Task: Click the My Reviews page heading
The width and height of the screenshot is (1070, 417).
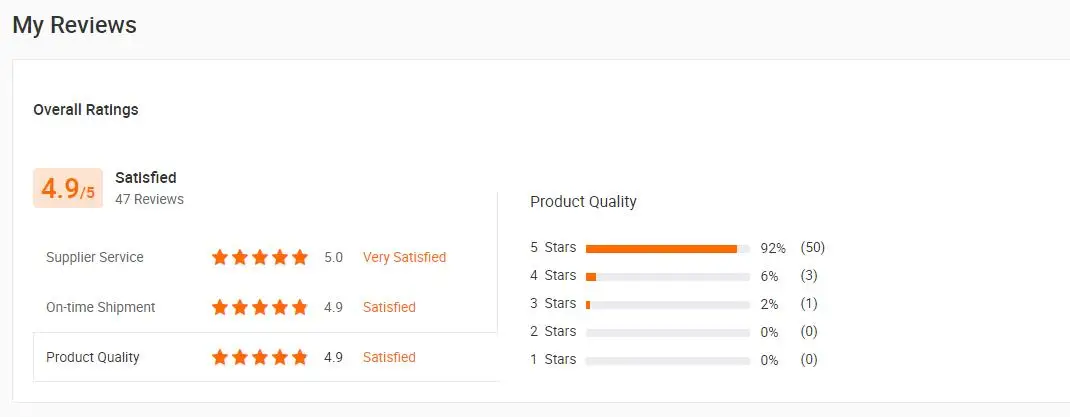Action: tap(74, 25)
